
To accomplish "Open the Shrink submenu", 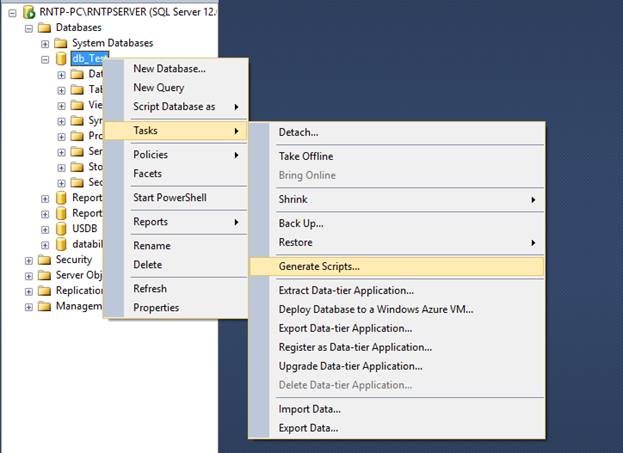I will pyautogui.click(x=397, y=199).
